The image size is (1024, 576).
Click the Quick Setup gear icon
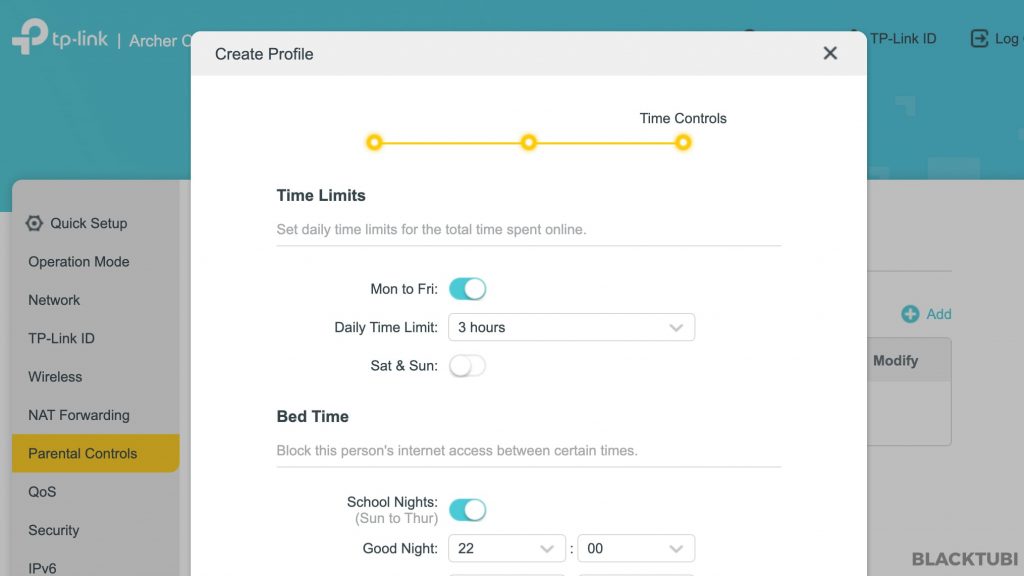coord(34,223)
